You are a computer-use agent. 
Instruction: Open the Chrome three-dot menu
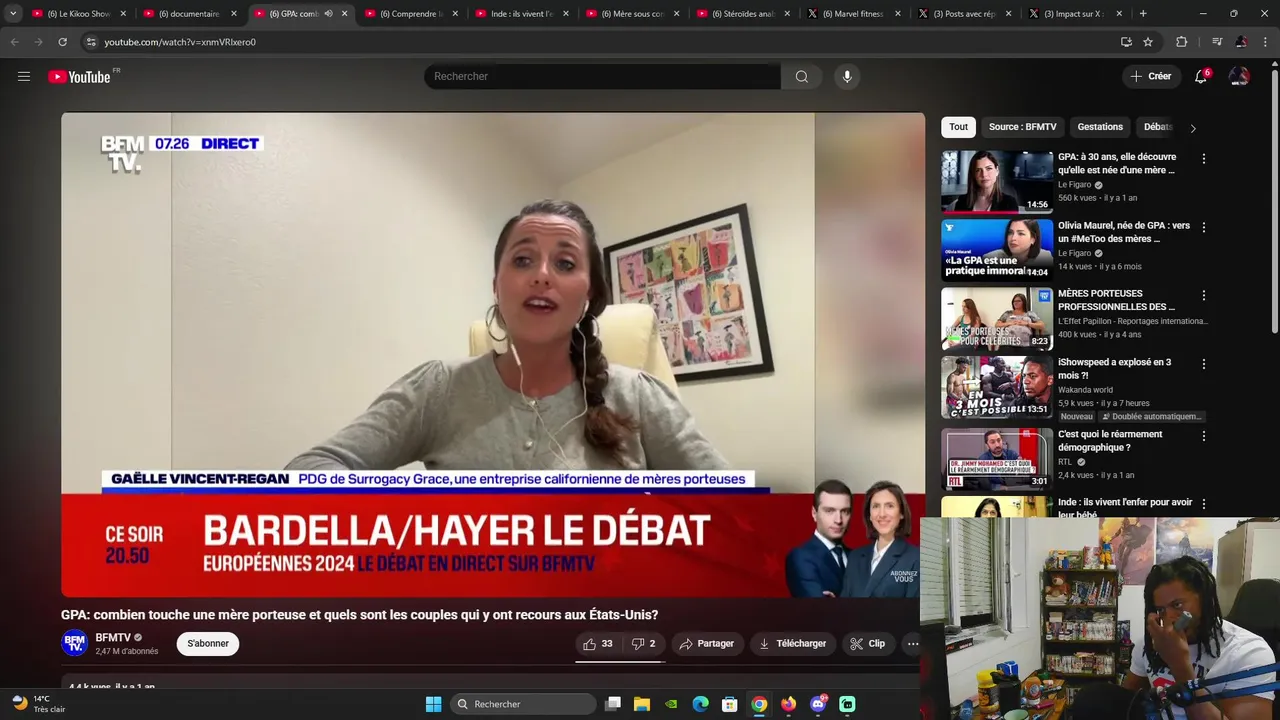click(1265, 42)
